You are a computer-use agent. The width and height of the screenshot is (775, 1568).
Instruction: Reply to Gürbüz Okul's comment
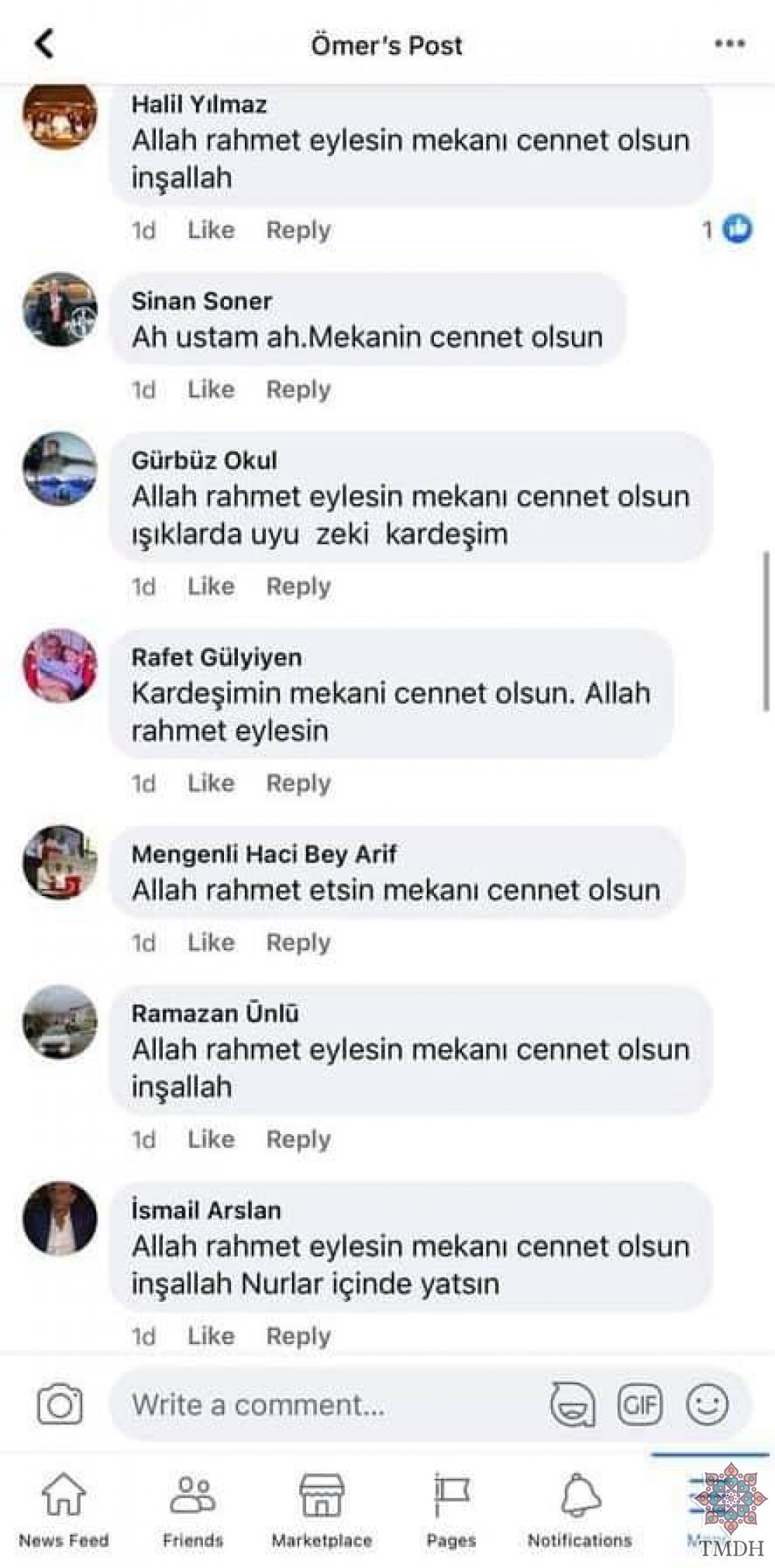click(x=298, y=587)
